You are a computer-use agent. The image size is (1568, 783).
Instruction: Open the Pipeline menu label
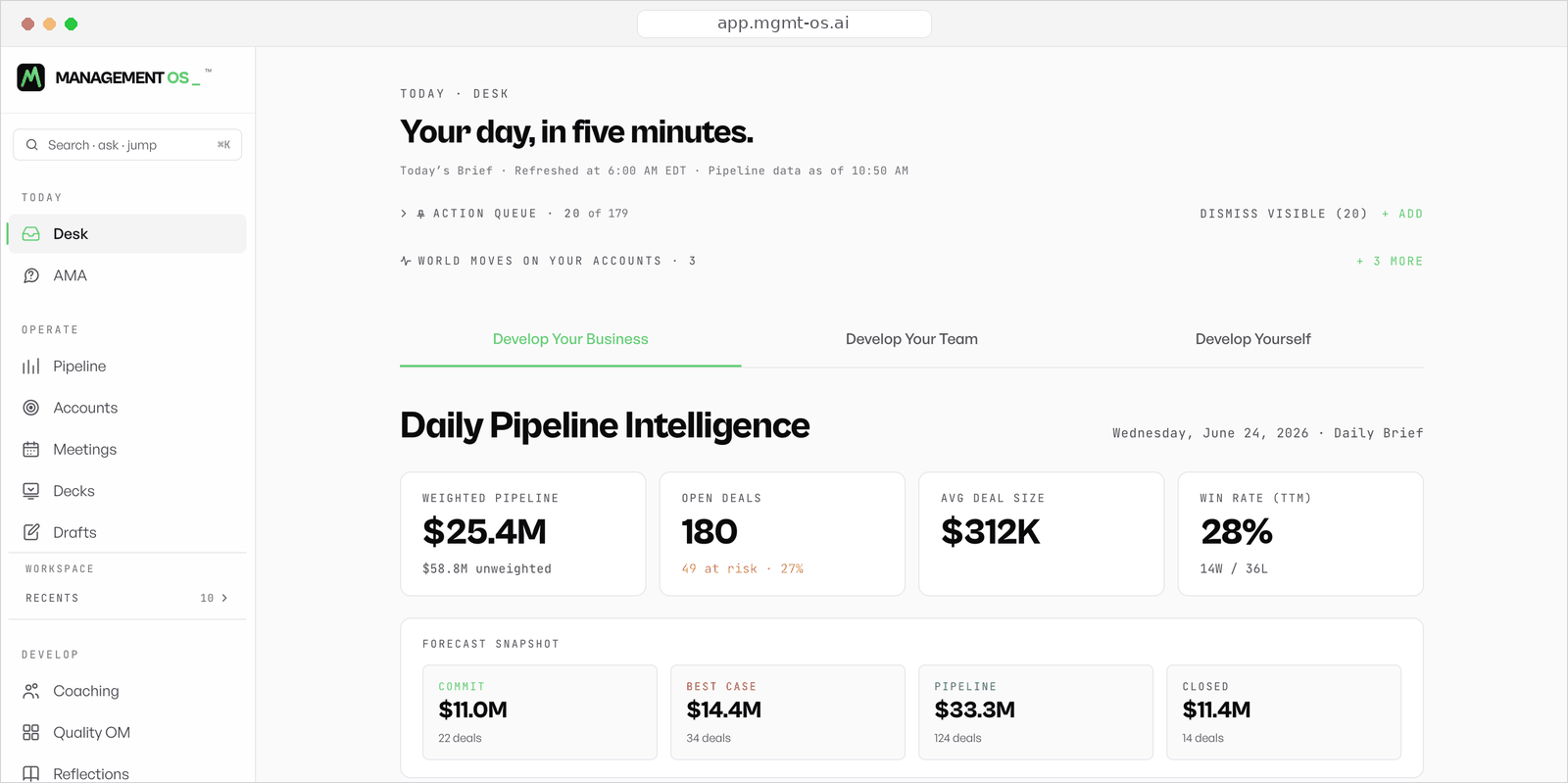[x=79, y=367]
